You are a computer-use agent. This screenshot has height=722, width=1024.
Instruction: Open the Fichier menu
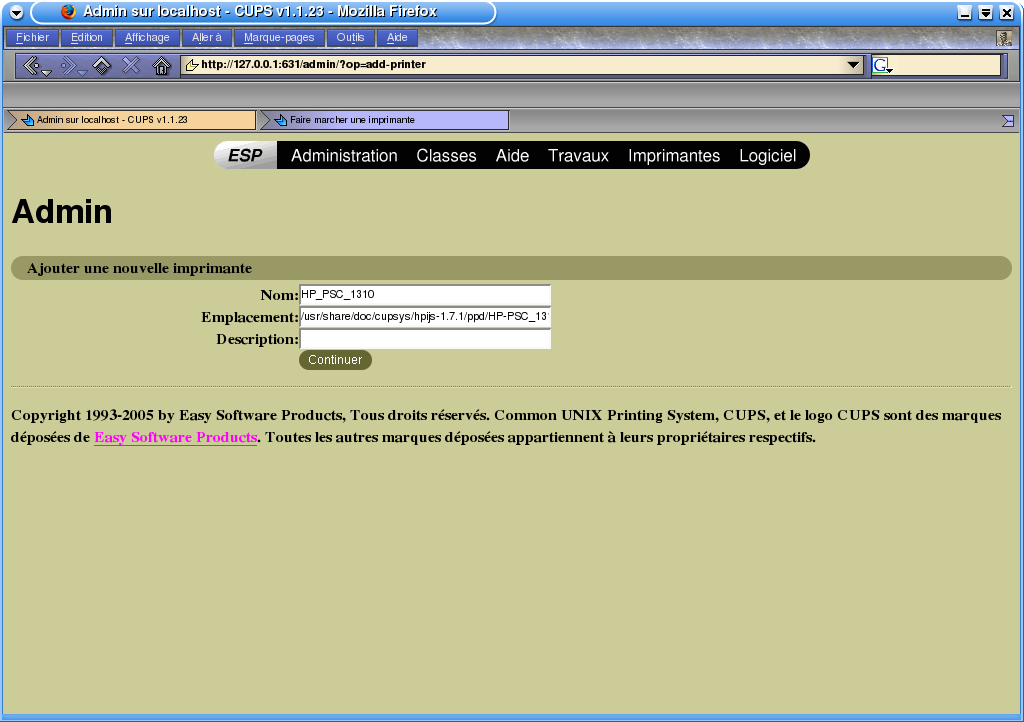tap(33, 38)
